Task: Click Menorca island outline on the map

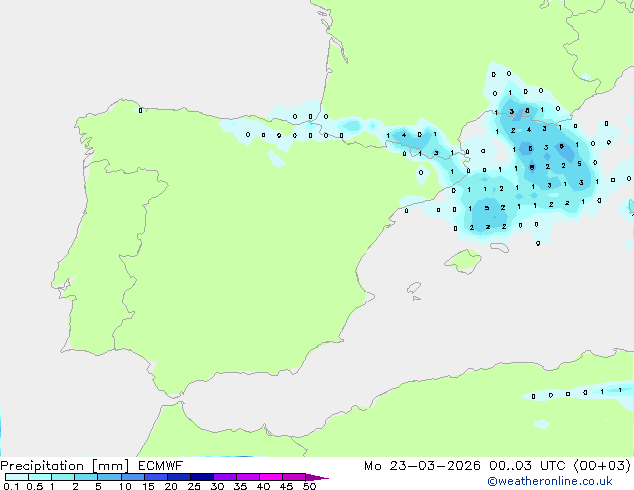Action: coord(500,247)
